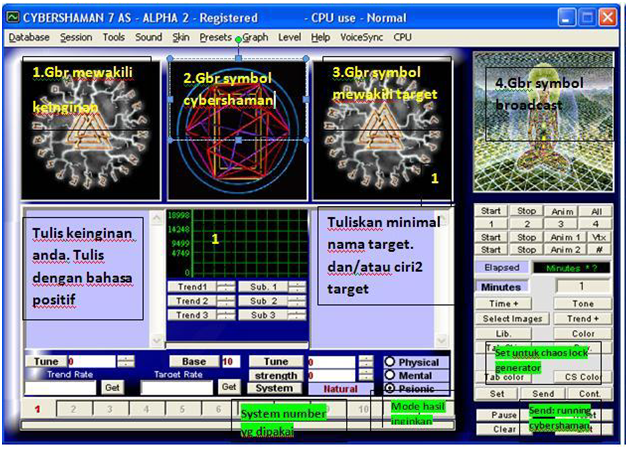This screenshot has height=452, width=627.
Task: Select the Mental mode radio button
Action: tap(390, 375)
